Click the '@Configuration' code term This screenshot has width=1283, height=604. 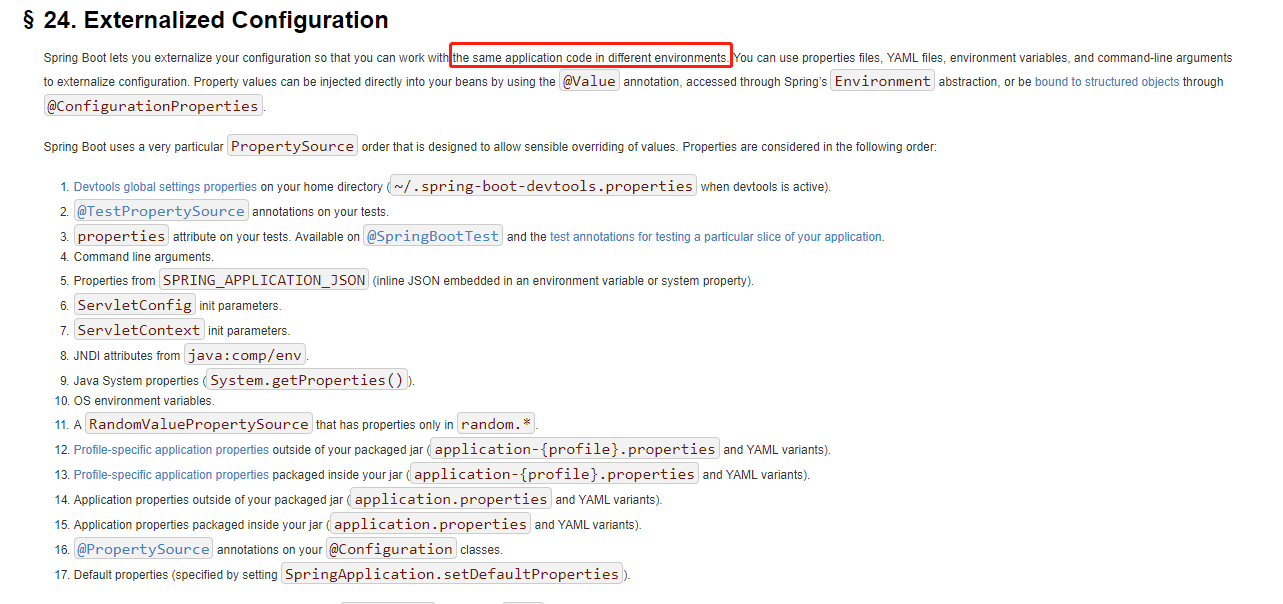click(392, 549)
